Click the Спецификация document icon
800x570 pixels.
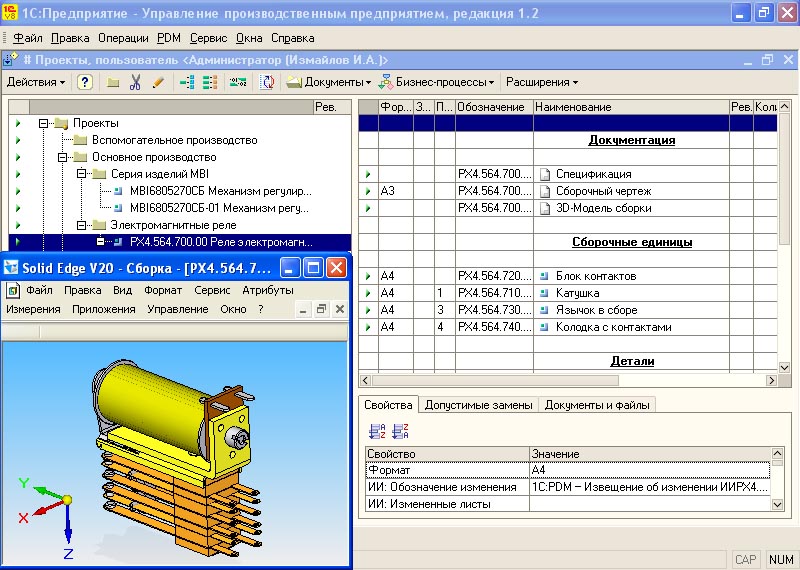tap(545, 175)
